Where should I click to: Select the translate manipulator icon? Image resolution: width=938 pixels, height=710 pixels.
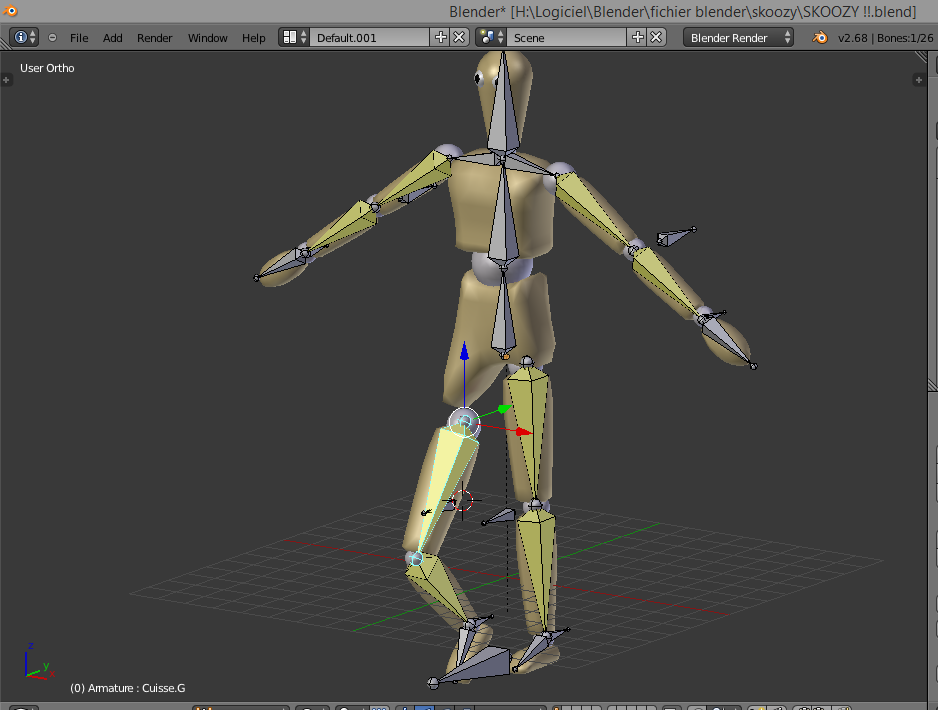click(x=424, y=707)
